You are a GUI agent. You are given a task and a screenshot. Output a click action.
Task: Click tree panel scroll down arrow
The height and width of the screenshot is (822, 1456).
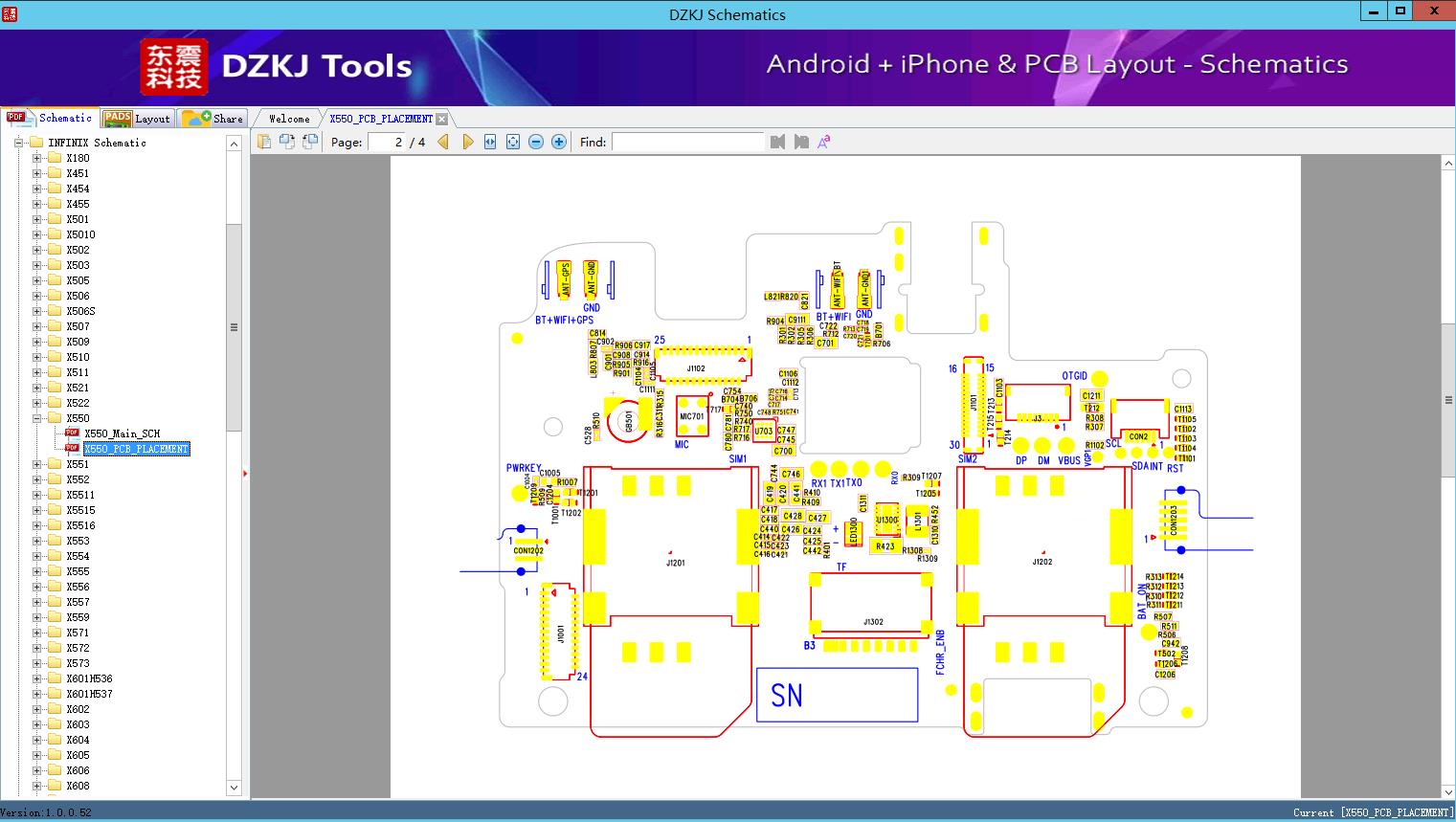point(234,788)
